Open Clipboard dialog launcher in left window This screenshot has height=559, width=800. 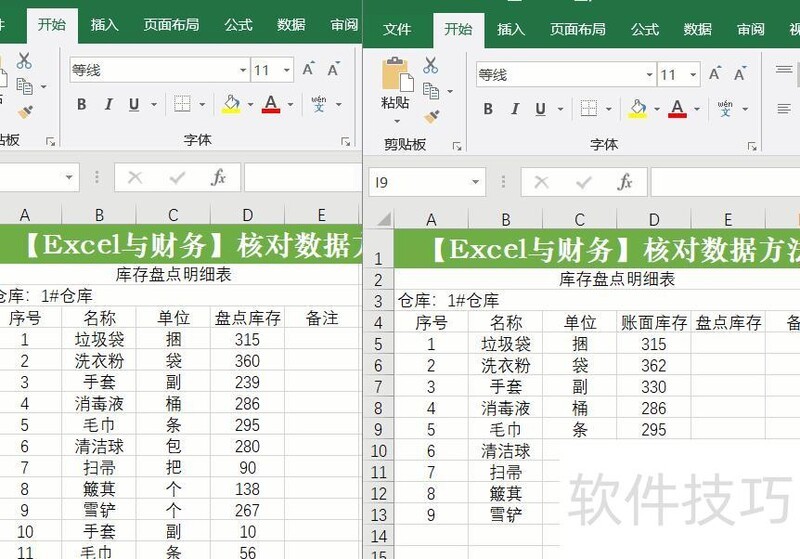[50, 142]
